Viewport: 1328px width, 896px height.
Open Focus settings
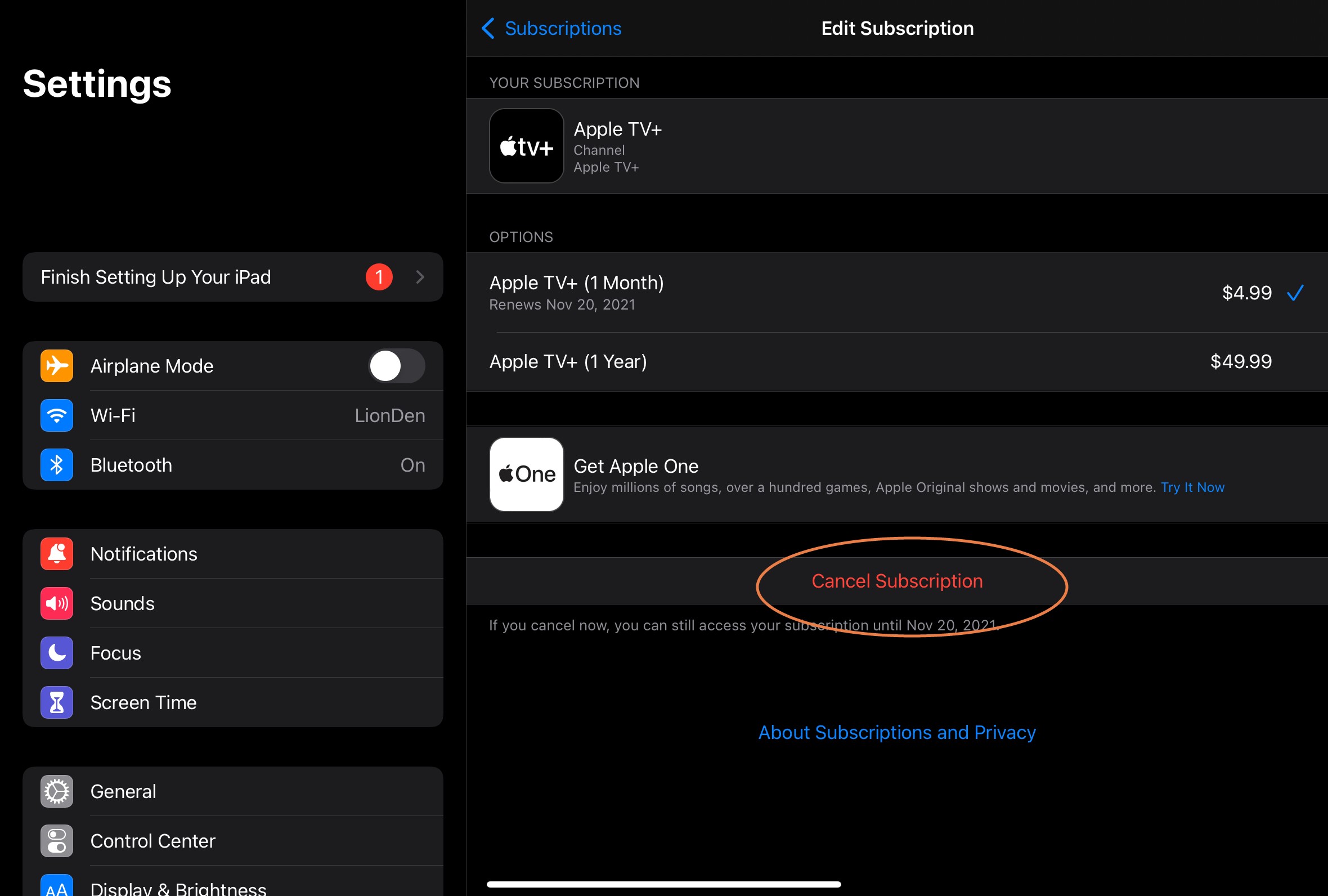tap(233, 653)
